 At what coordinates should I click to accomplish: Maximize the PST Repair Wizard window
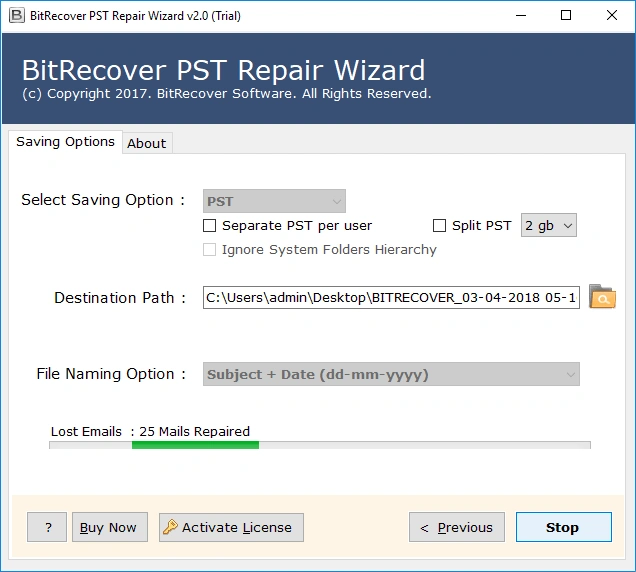(566, 15)
